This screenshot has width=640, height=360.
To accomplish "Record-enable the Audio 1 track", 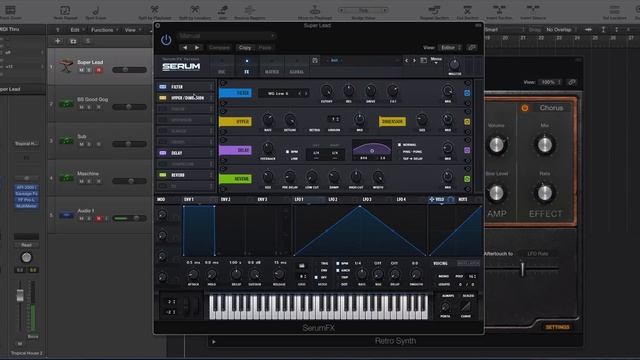I will pos(99,219).
